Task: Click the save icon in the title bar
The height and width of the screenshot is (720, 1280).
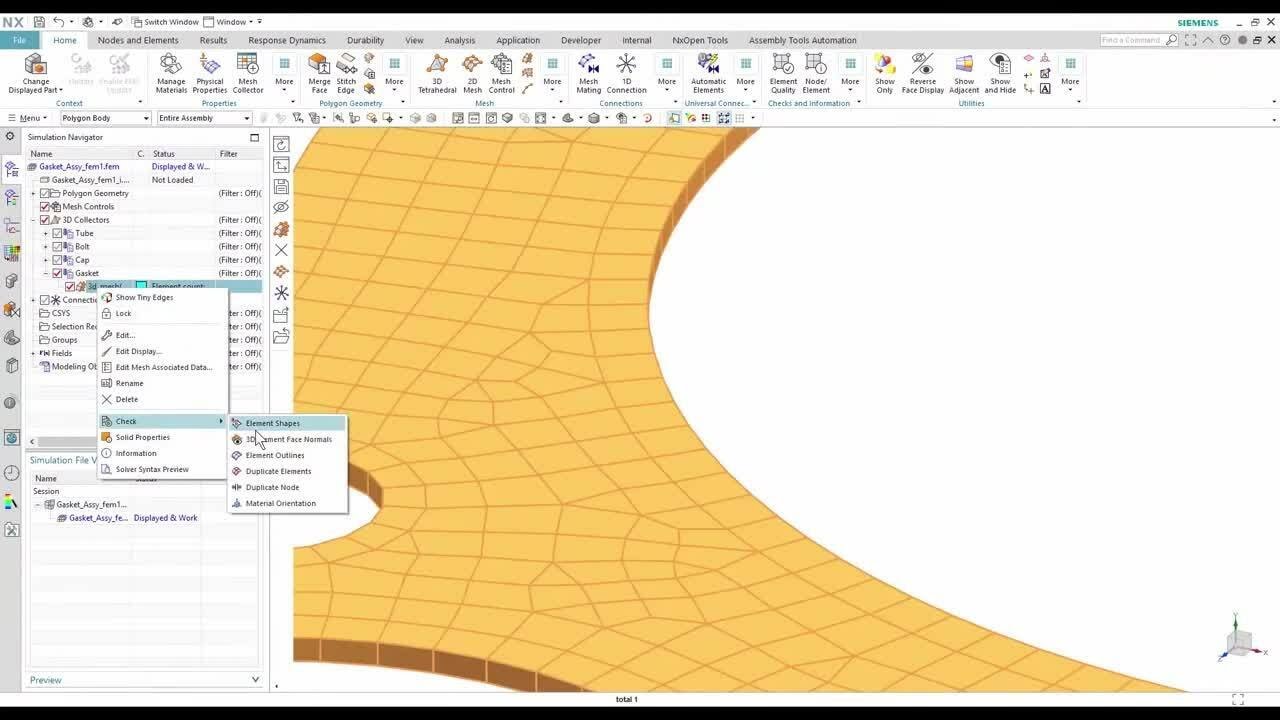Action: (39, 21)
